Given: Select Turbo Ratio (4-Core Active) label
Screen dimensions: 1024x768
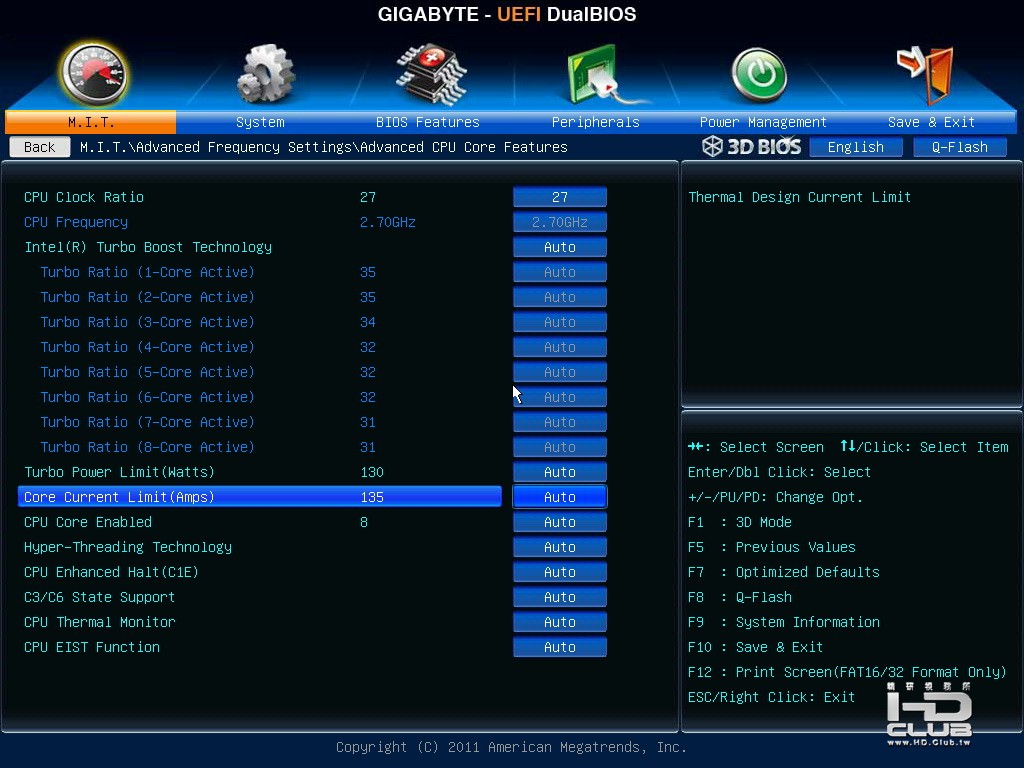Looking at the screenshot, I should tap(147, 347).
